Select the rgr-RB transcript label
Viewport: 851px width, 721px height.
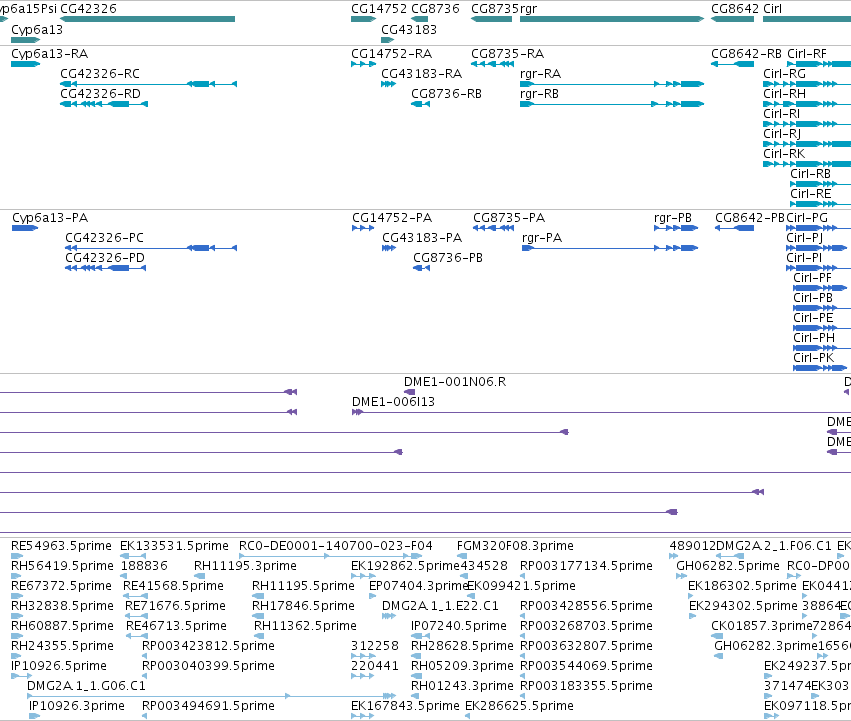539,94
